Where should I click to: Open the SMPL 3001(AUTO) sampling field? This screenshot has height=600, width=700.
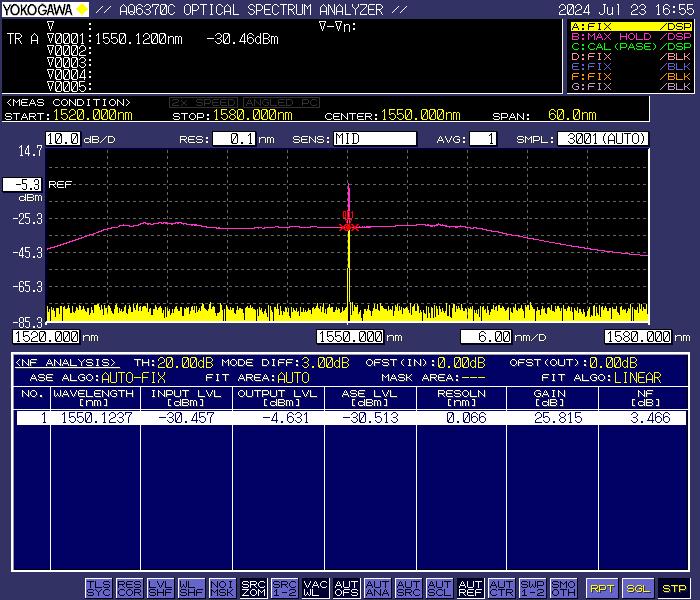tap(602, 139)
